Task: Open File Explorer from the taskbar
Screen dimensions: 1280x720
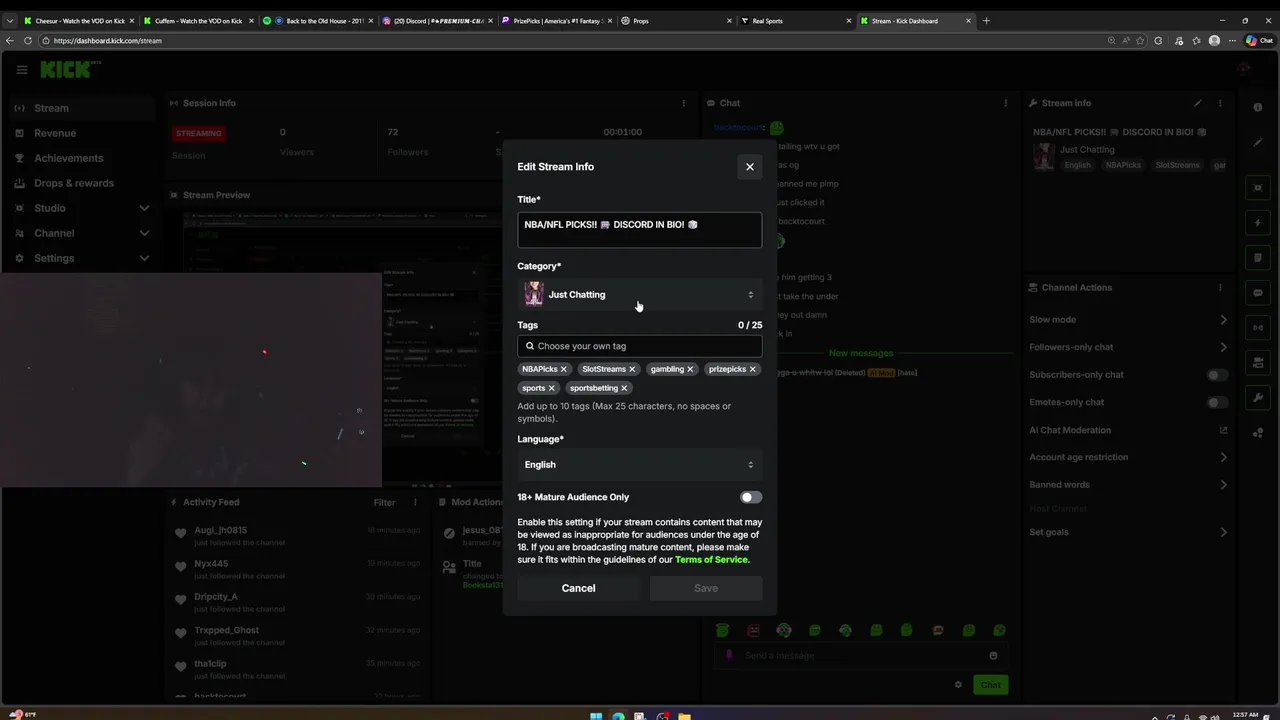Action: (x=684, y=715)
